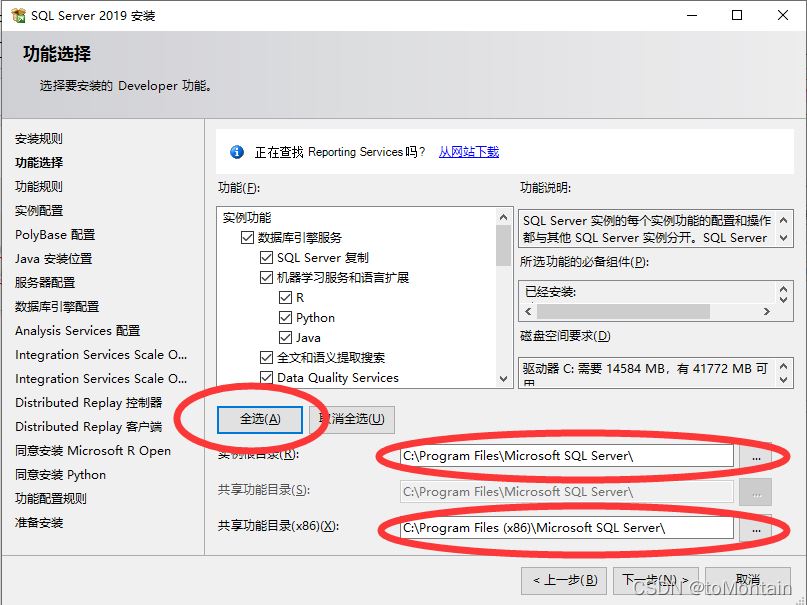Select Java 安装位置 step in sidebar
The image size is (807, 605).
point(54,259)
